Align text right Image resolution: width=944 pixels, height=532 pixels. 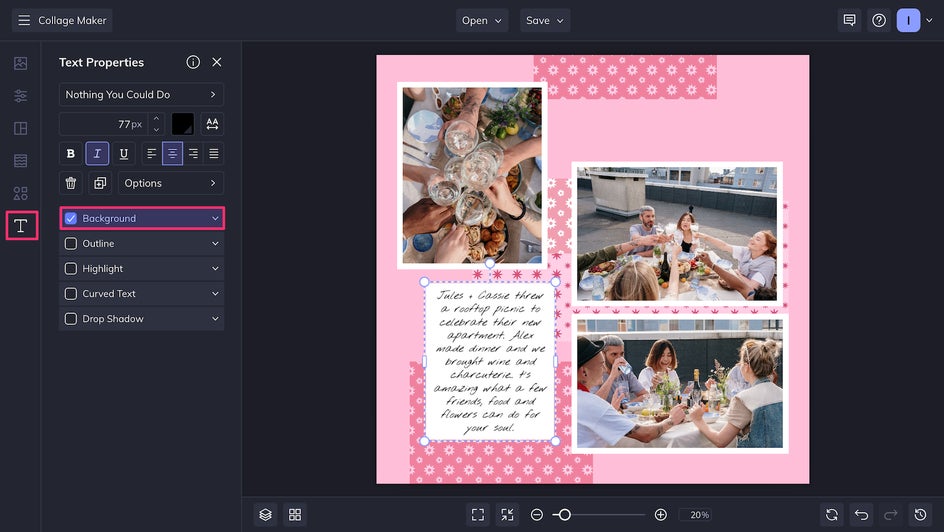193,153
